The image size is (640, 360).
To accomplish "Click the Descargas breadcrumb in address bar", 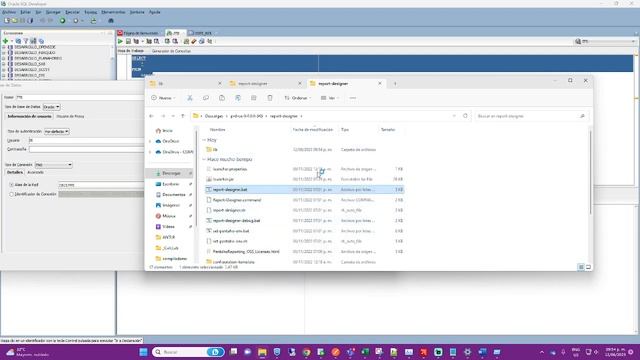I will 213,116.
